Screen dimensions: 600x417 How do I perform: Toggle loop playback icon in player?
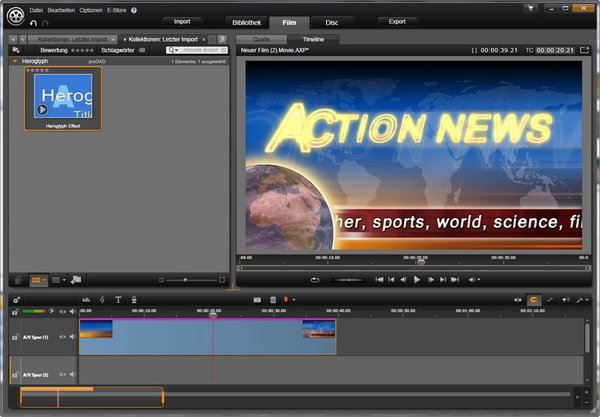pos(315,279)
